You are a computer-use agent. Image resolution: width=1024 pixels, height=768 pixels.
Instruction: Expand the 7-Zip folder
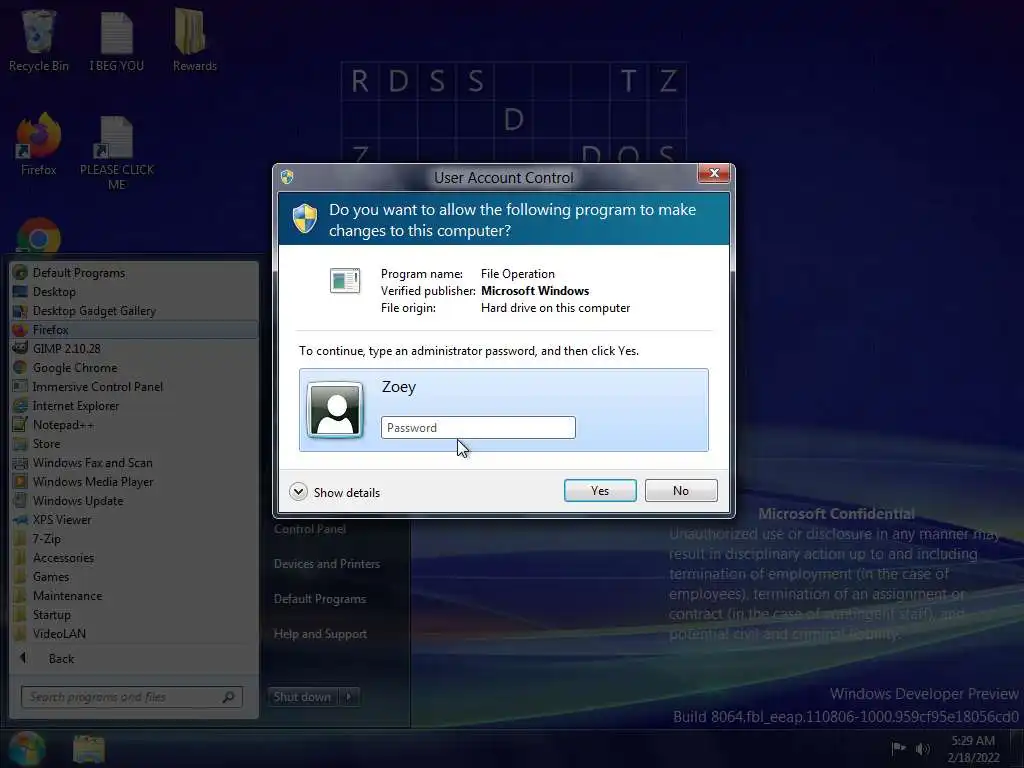(134, 539)
